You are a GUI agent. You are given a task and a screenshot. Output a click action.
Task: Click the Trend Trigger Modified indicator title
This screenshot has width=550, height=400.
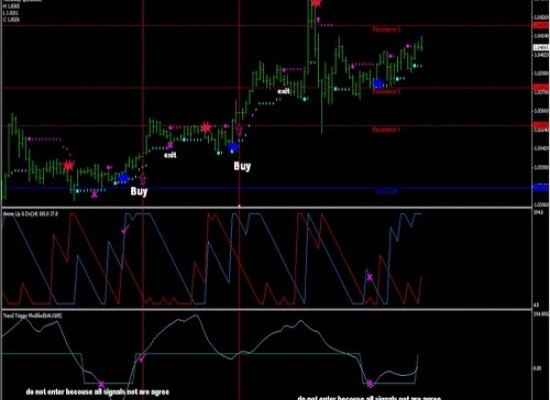tap(32, 315)
